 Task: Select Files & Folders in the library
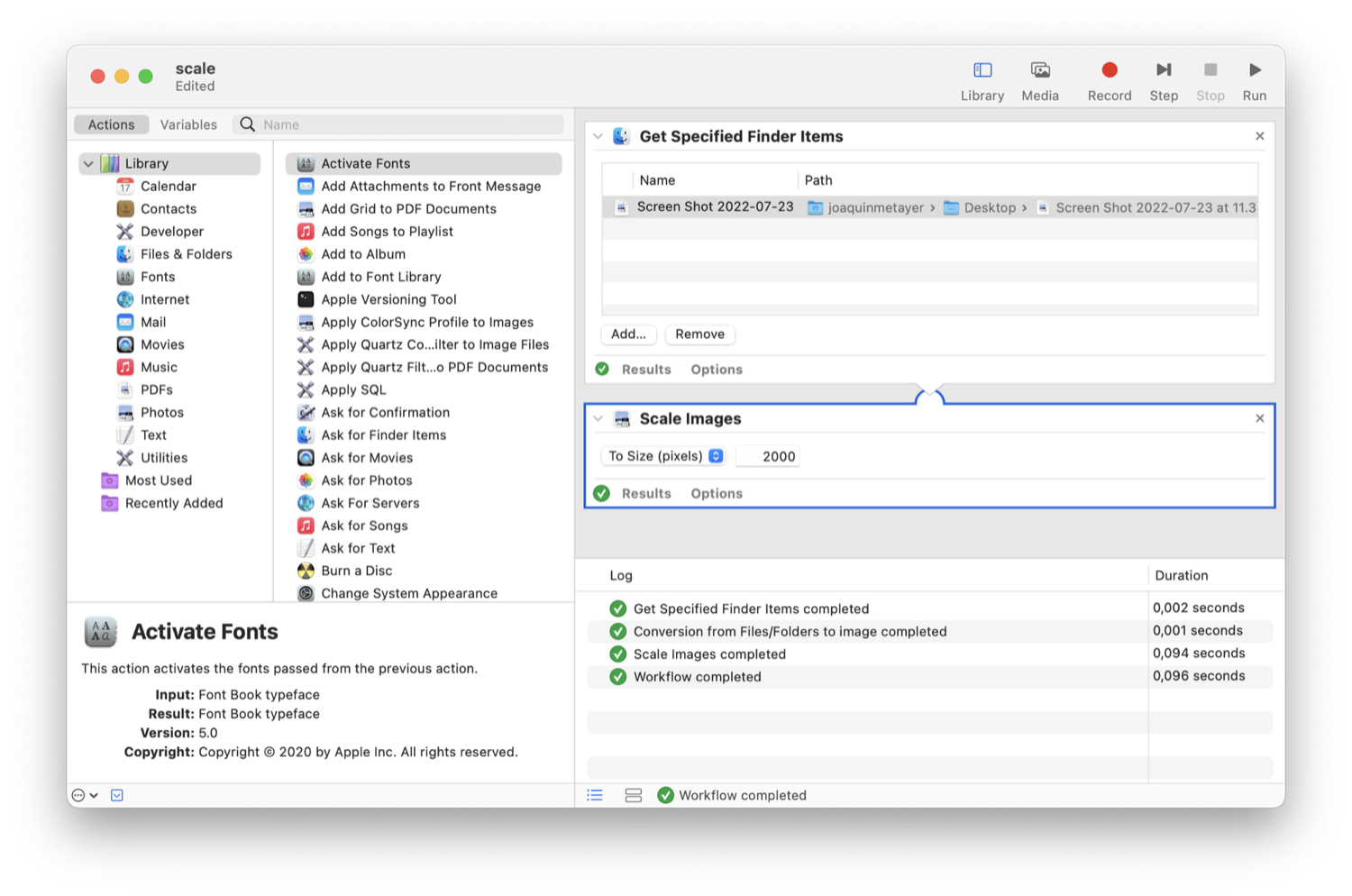point(186,254)
